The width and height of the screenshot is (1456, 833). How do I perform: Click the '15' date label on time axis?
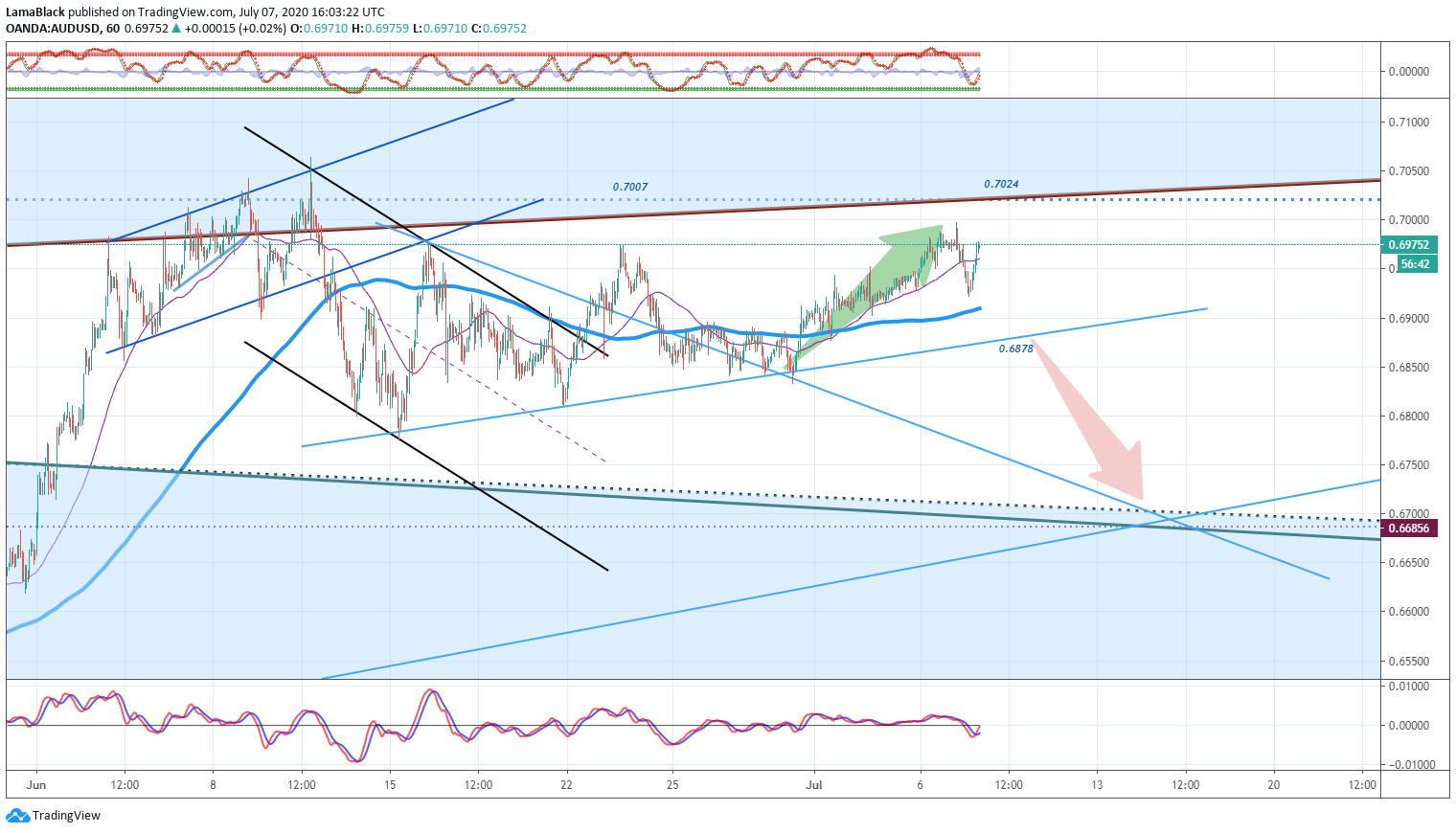click(390, 785)
